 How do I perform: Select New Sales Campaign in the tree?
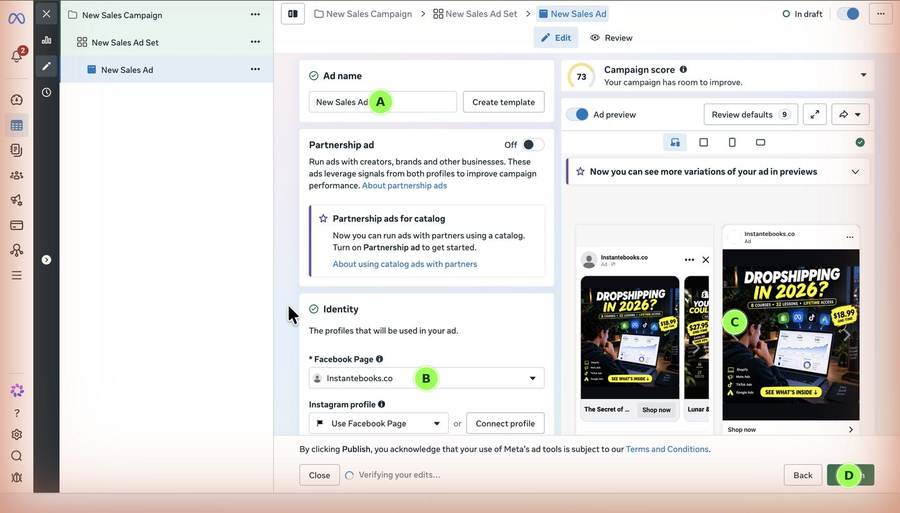pyautogui.click(x=122, y=15)
